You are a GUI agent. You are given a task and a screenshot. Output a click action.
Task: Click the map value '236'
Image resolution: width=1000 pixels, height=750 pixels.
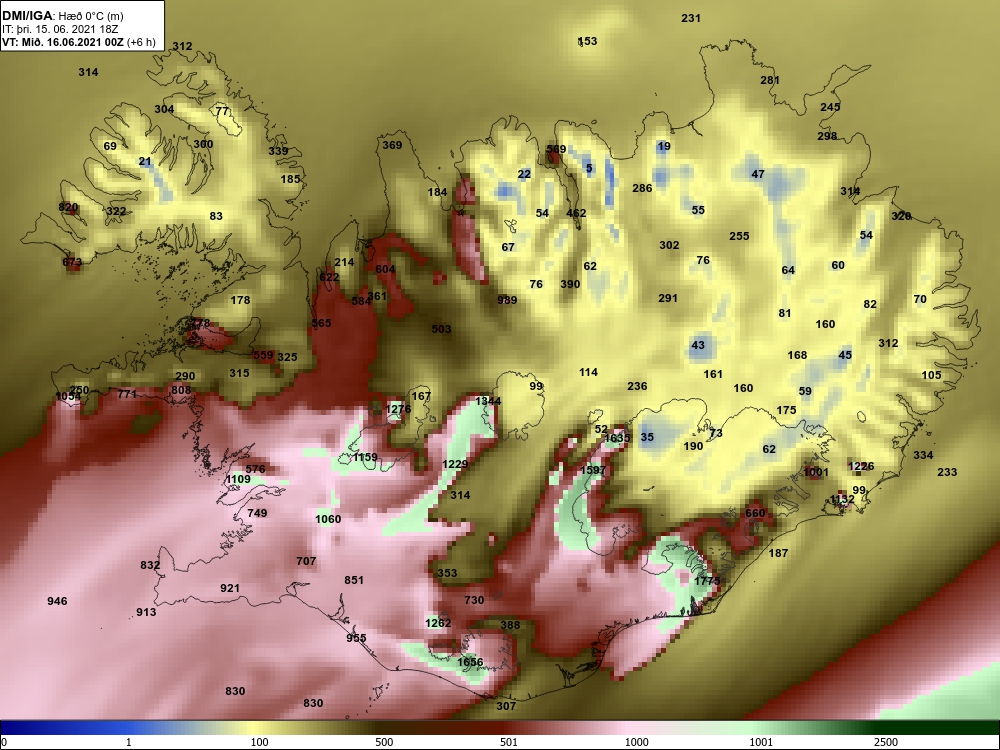click(x=637, y=386)
